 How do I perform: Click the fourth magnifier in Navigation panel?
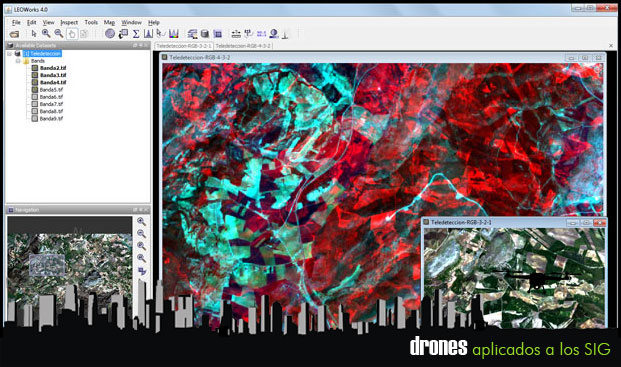(141, 259)
